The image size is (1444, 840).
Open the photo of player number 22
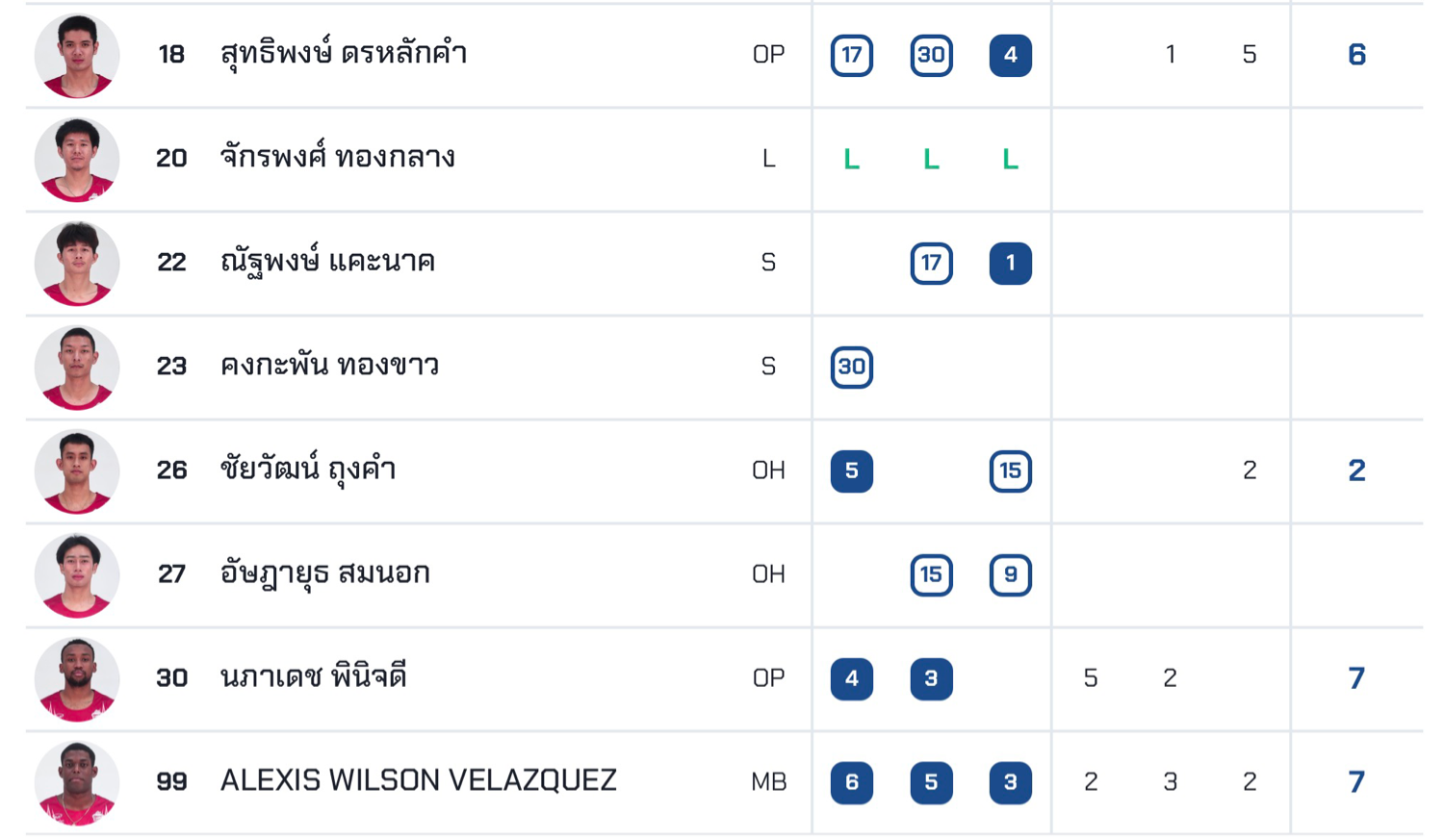pyautogui.click(x=77, y=263)
